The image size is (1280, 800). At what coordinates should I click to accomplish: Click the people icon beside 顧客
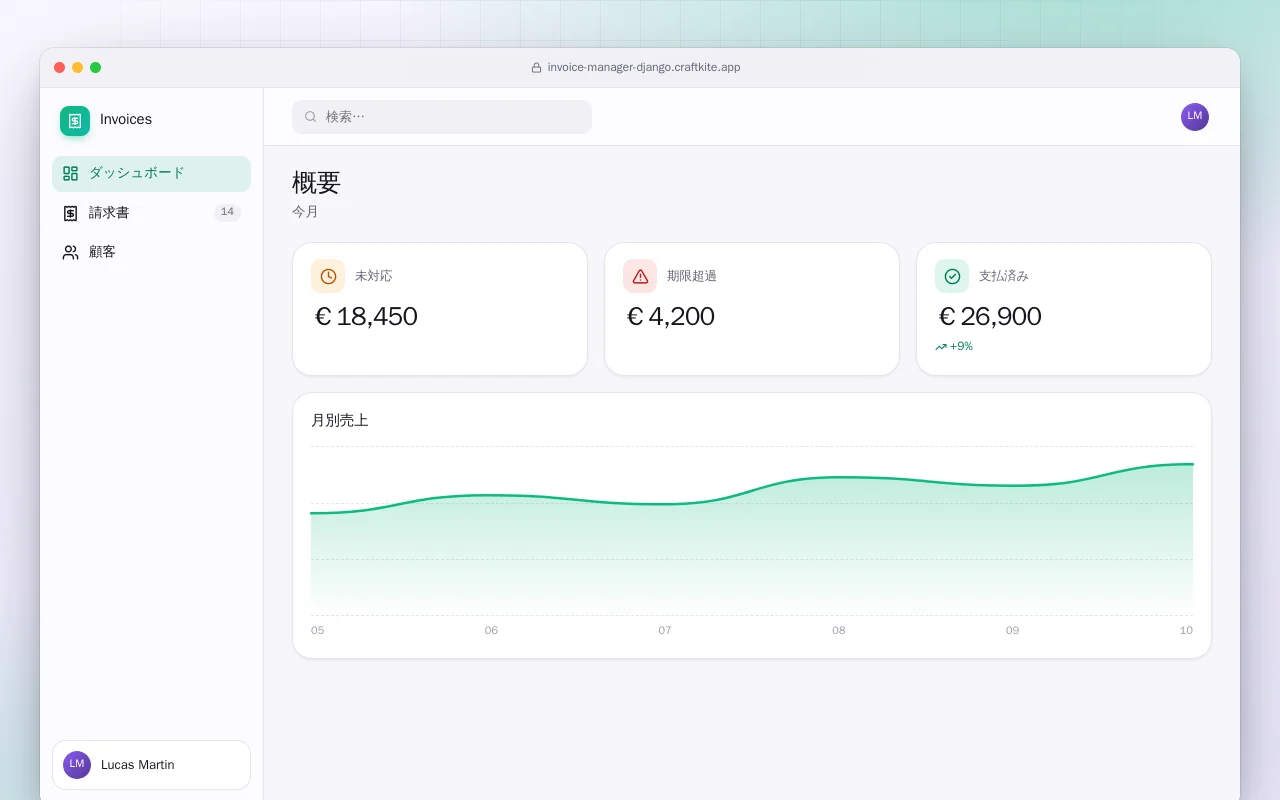click(70, 252)
